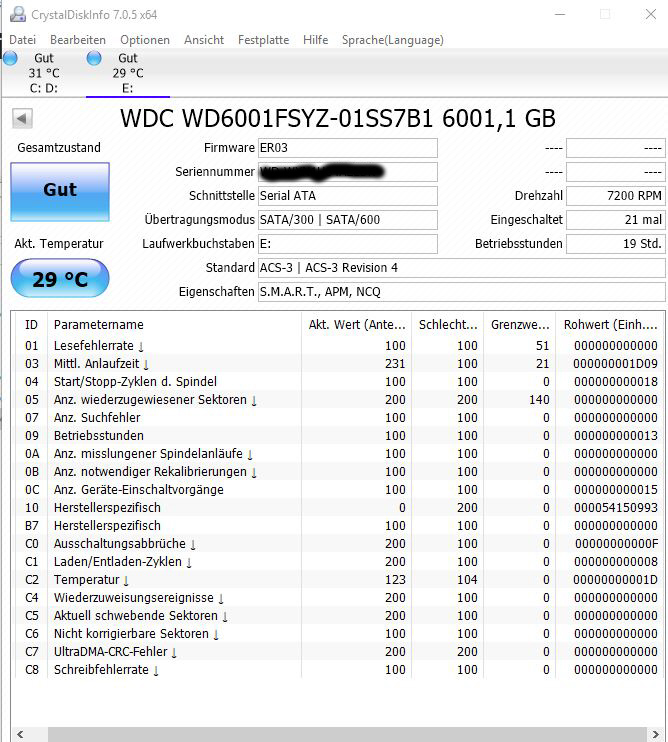The width and height of the screenshot is (668, 742).
Task: Click raw value 000054150993
Action: click(x=615, y=507)
